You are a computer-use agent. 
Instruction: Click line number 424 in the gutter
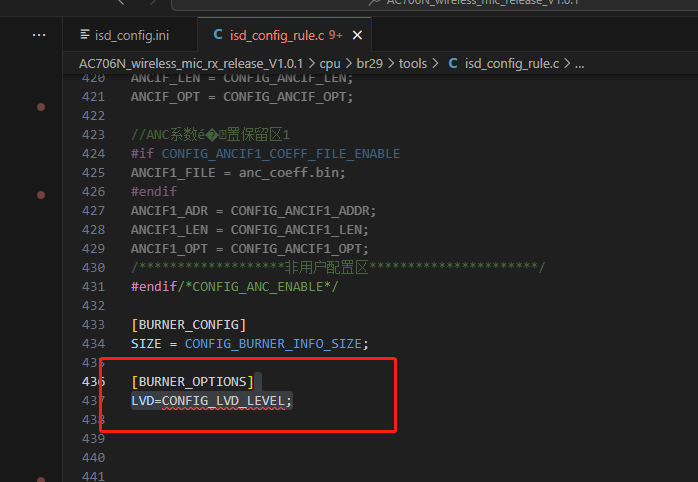tap(93, 154)
